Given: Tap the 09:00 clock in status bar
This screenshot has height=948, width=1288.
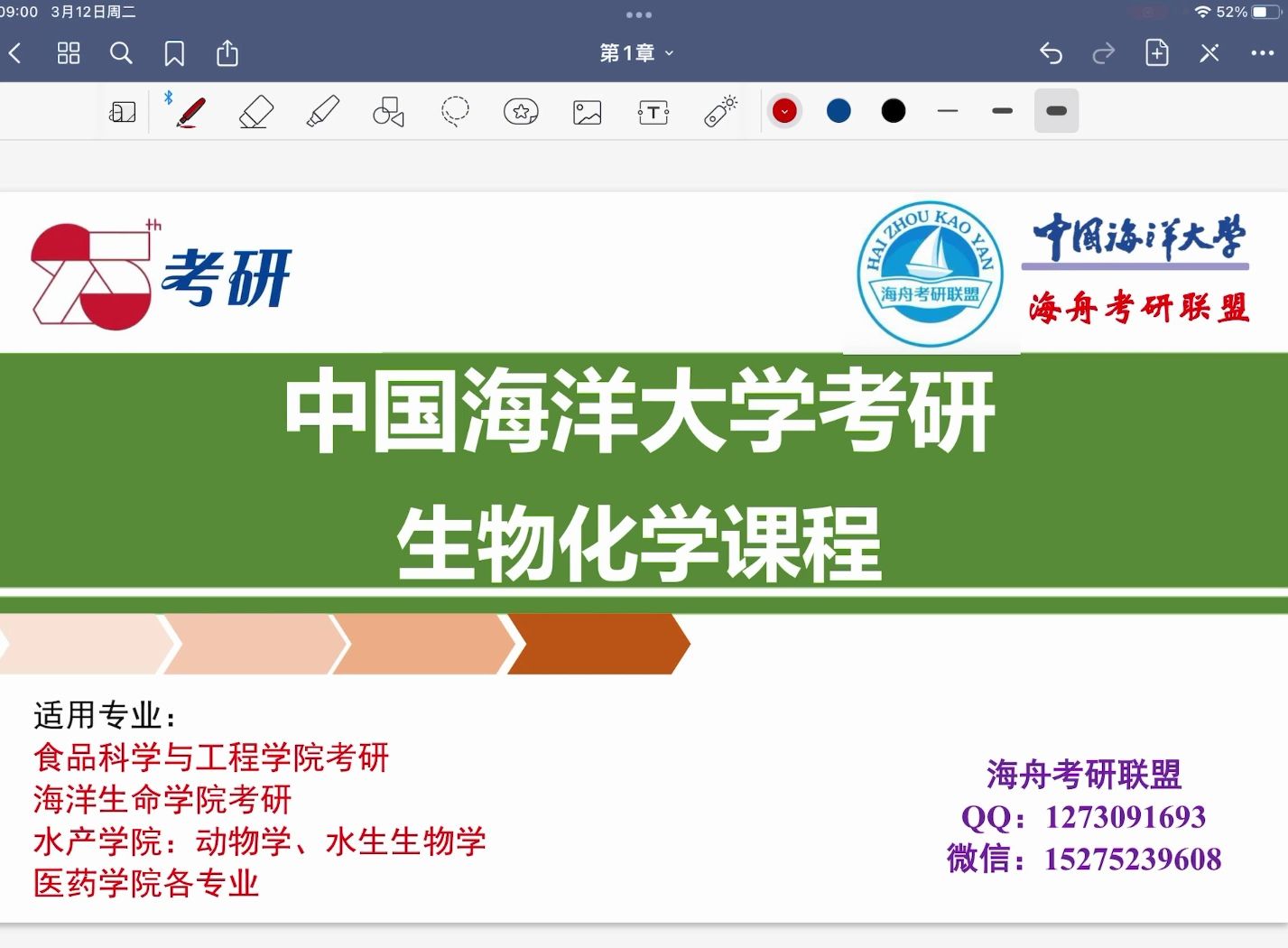Looking at the screenshot, I should 19,12.
